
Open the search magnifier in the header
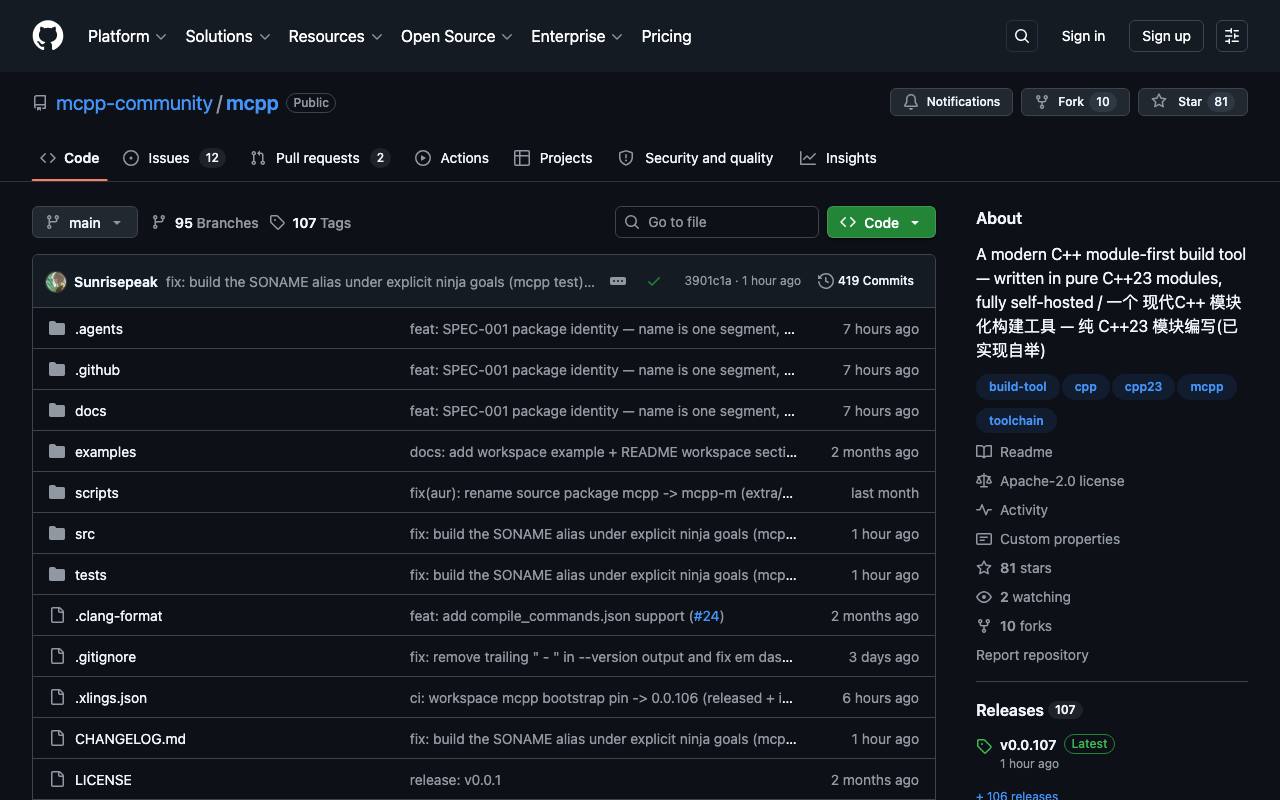(x=1022, y=36)
